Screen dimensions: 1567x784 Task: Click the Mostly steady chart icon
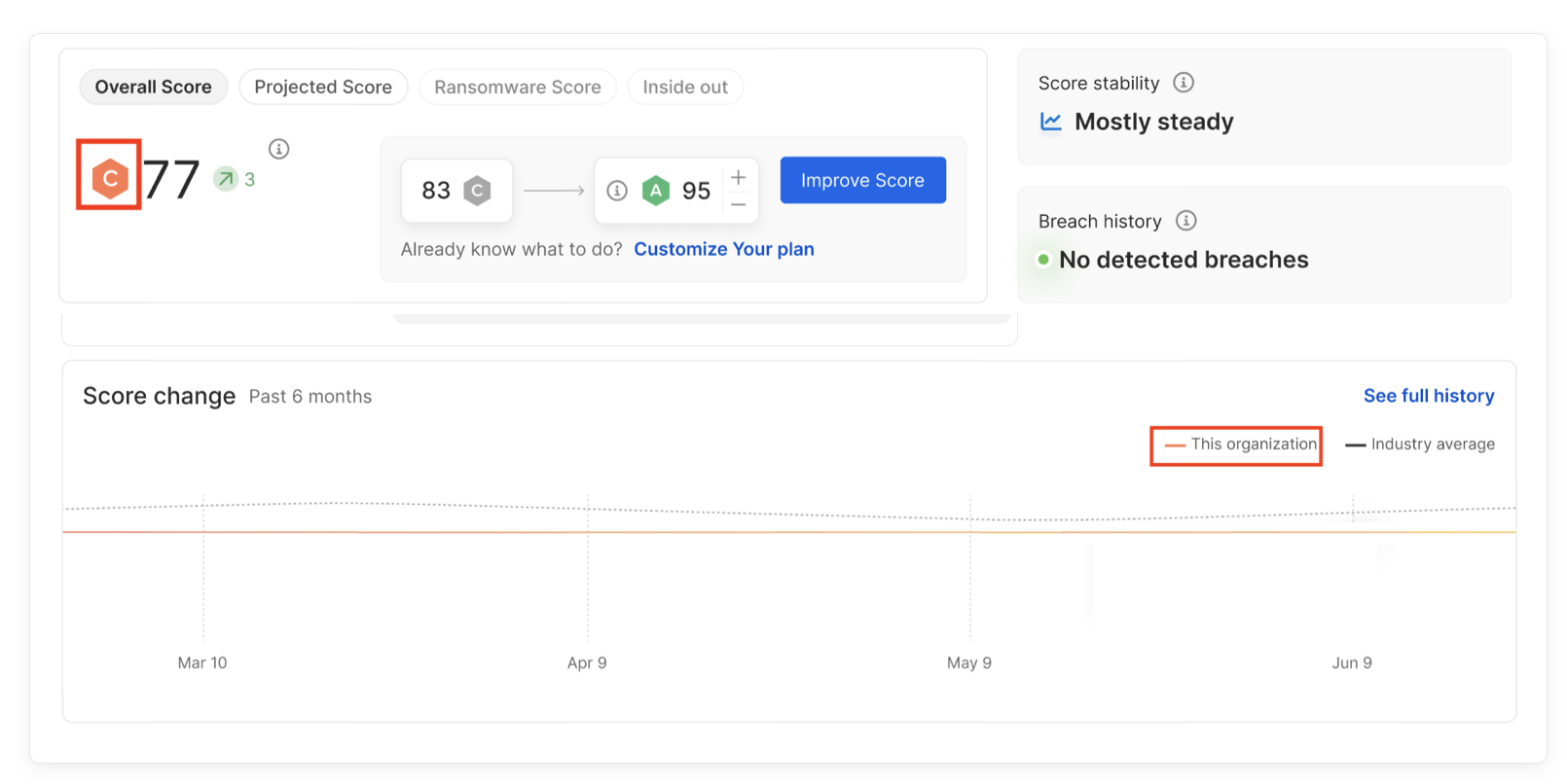coord(1051,122)
